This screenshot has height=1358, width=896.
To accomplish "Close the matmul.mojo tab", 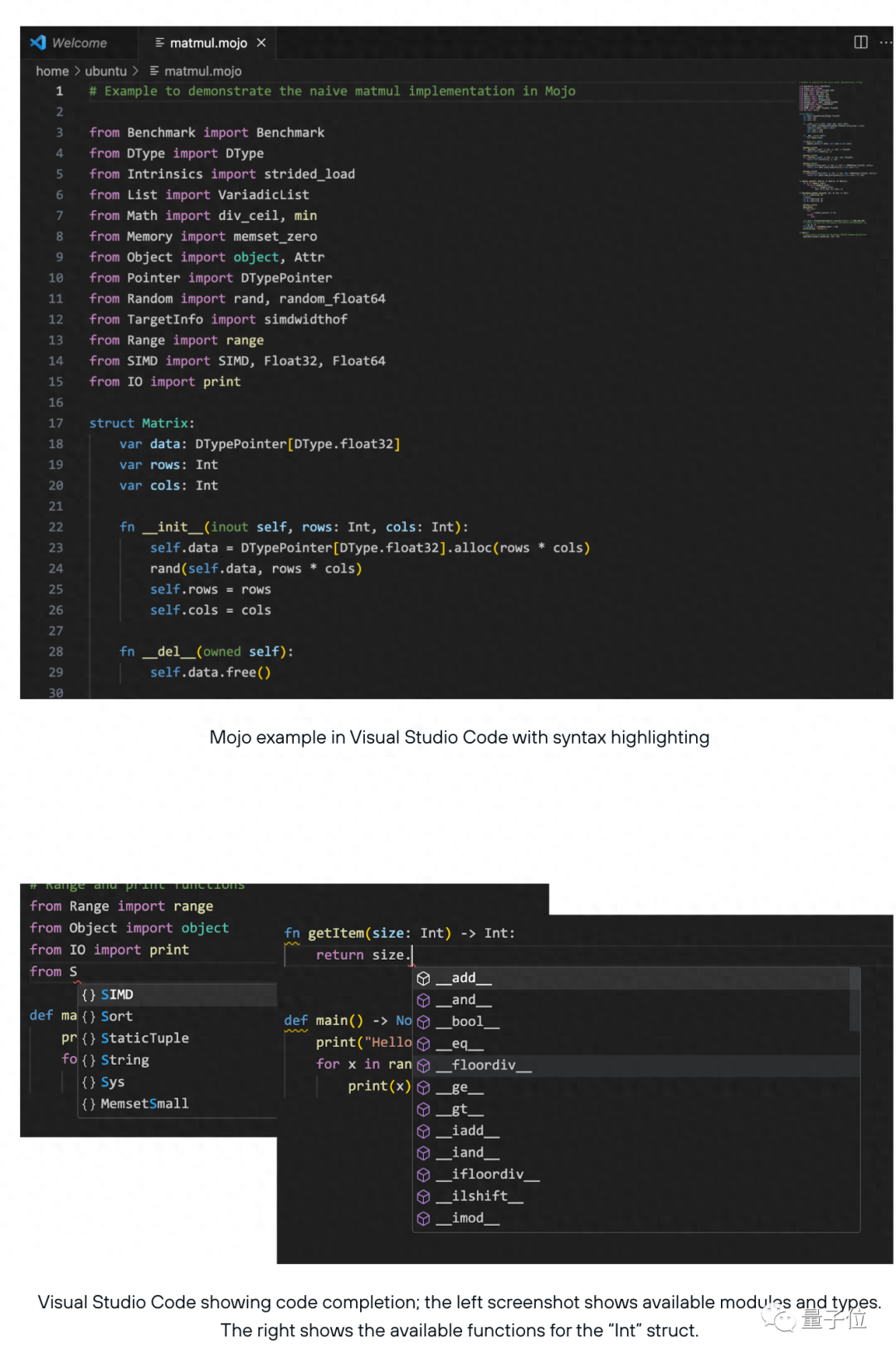I will coord(261,42).
